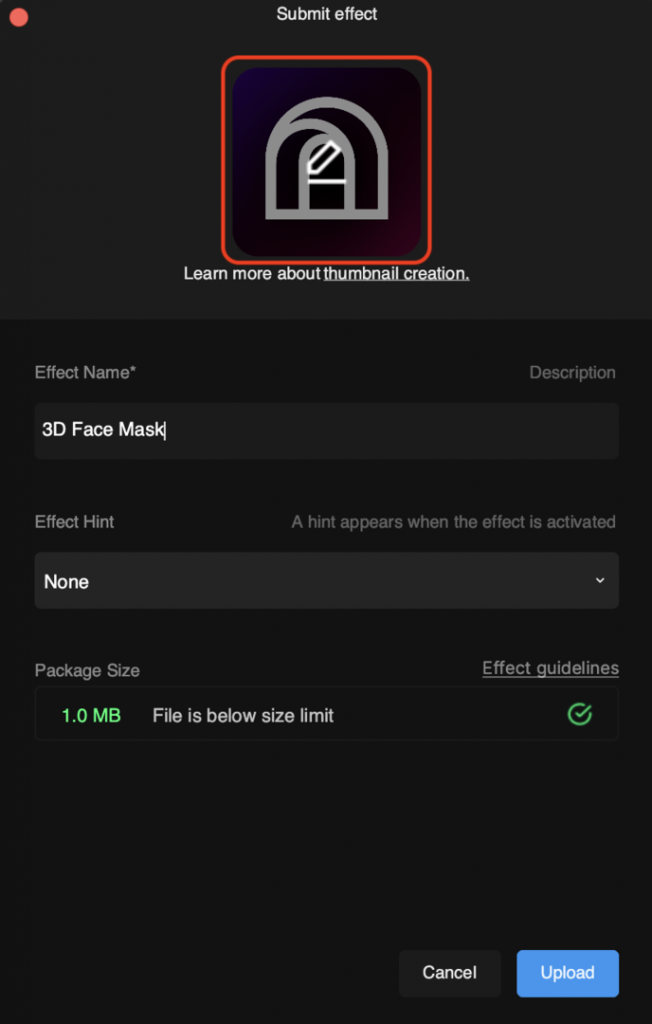Click the Submit effect window title
Image resolution: width=652 pixels, height=1024 pixels.
click(327, 14)
